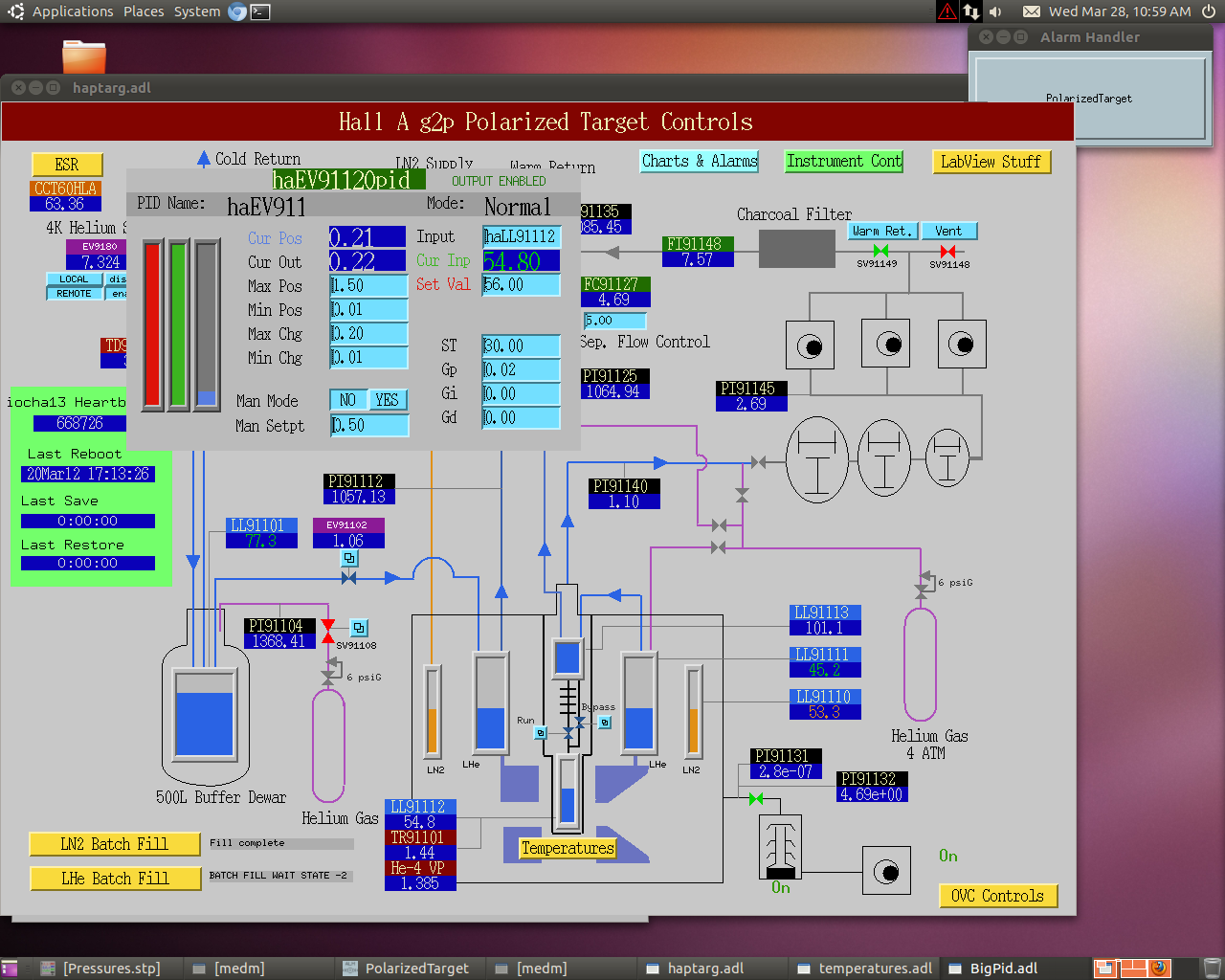
Task: Click the Warm Ret. button
Action: point(882,231)
